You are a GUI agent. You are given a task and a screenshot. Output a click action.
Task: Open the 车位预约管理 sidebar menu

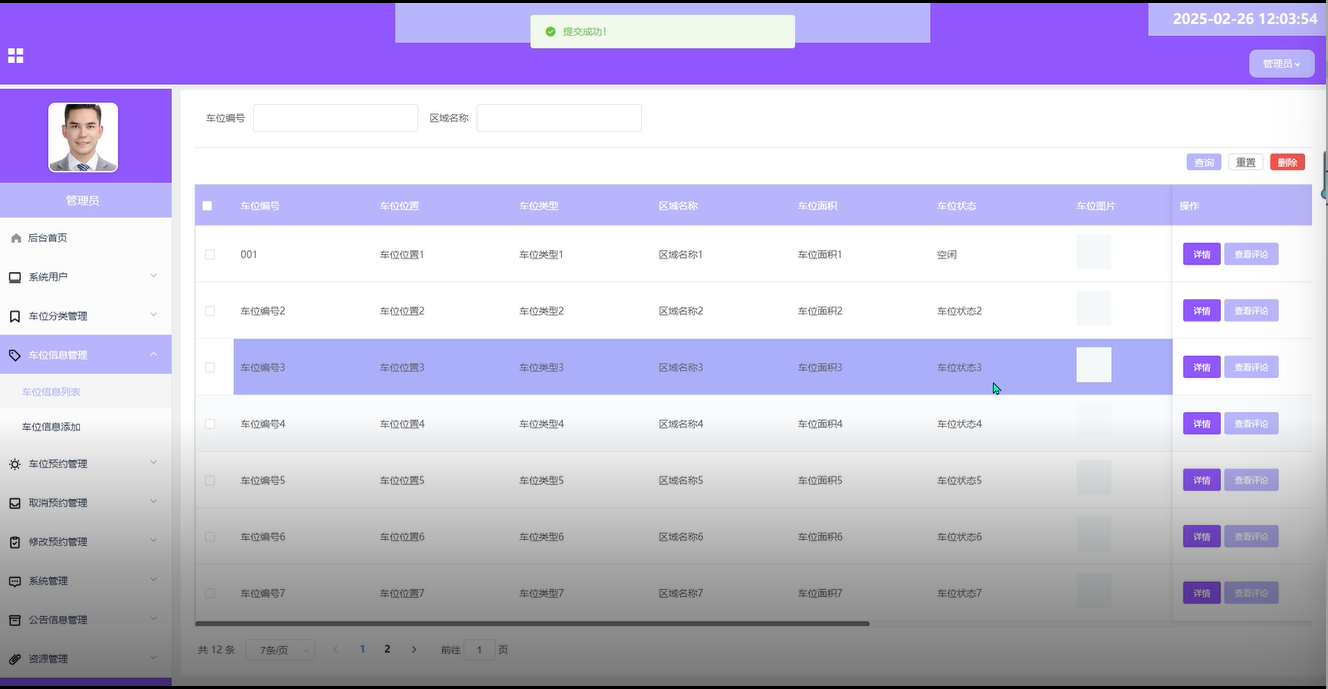[x=86, y=464]
